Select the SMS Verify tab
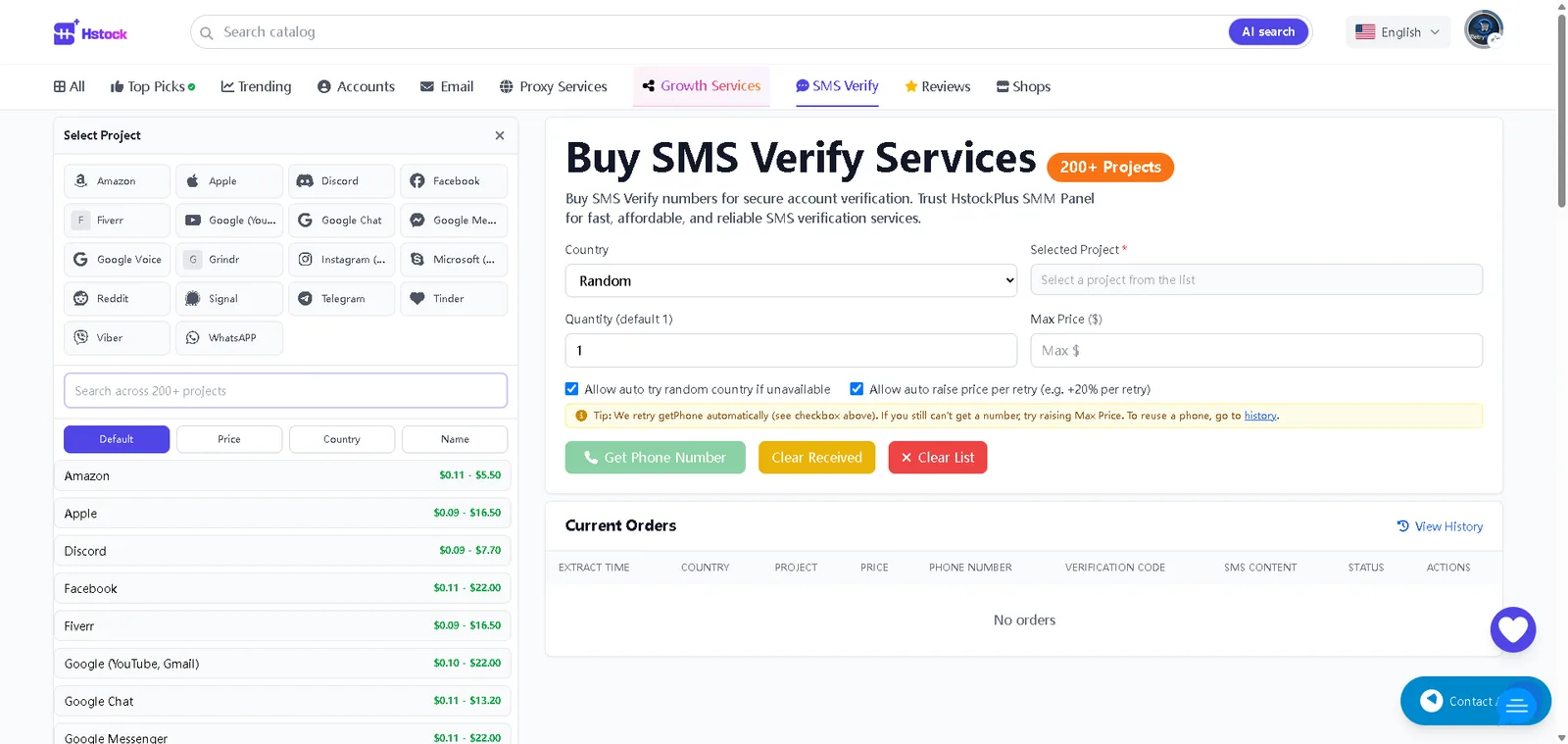 (837, 86)
